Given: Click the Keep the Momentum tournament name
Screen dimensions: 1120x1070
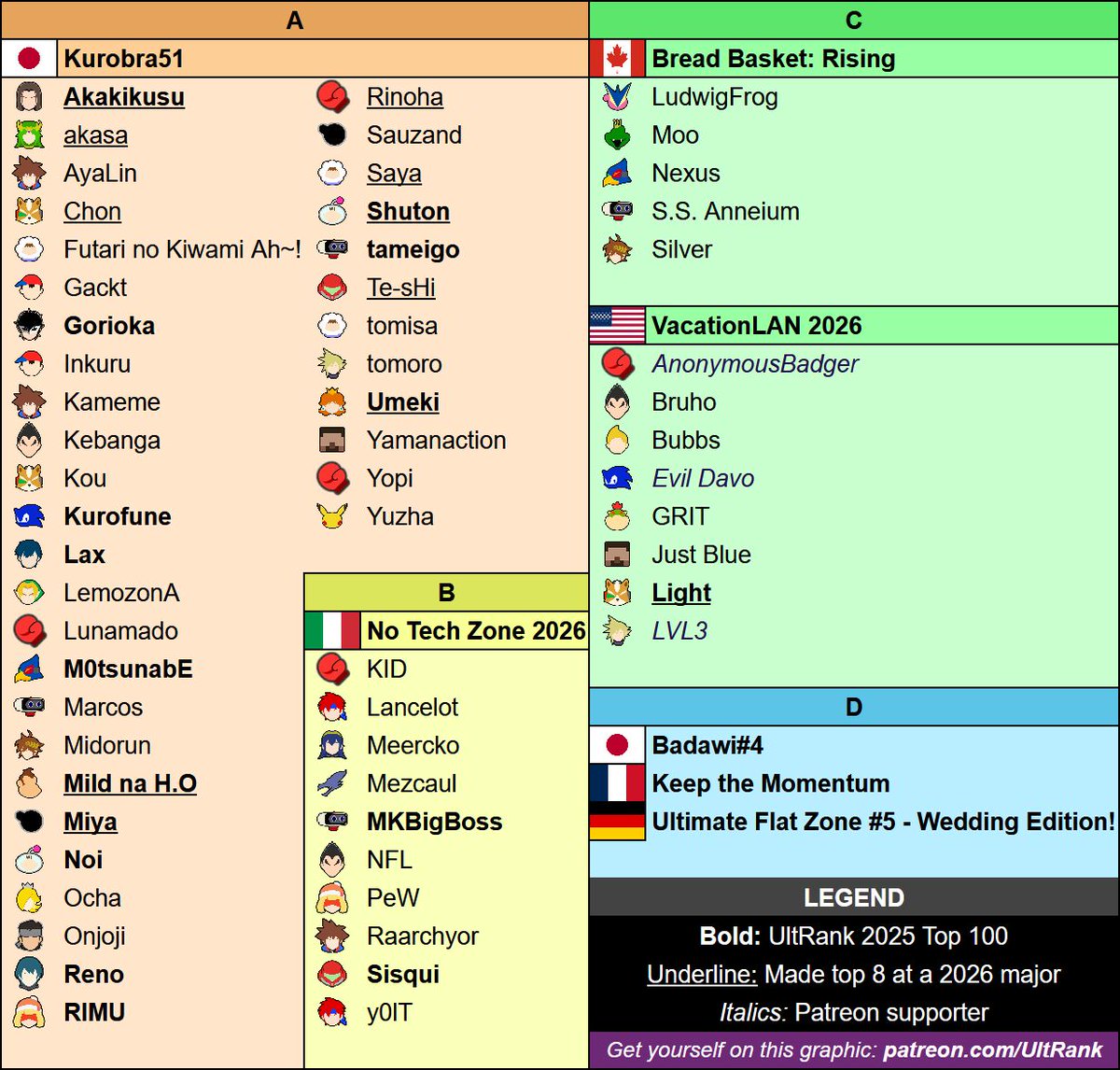Looking at the screenshot, I should click(x=771, y=783).
